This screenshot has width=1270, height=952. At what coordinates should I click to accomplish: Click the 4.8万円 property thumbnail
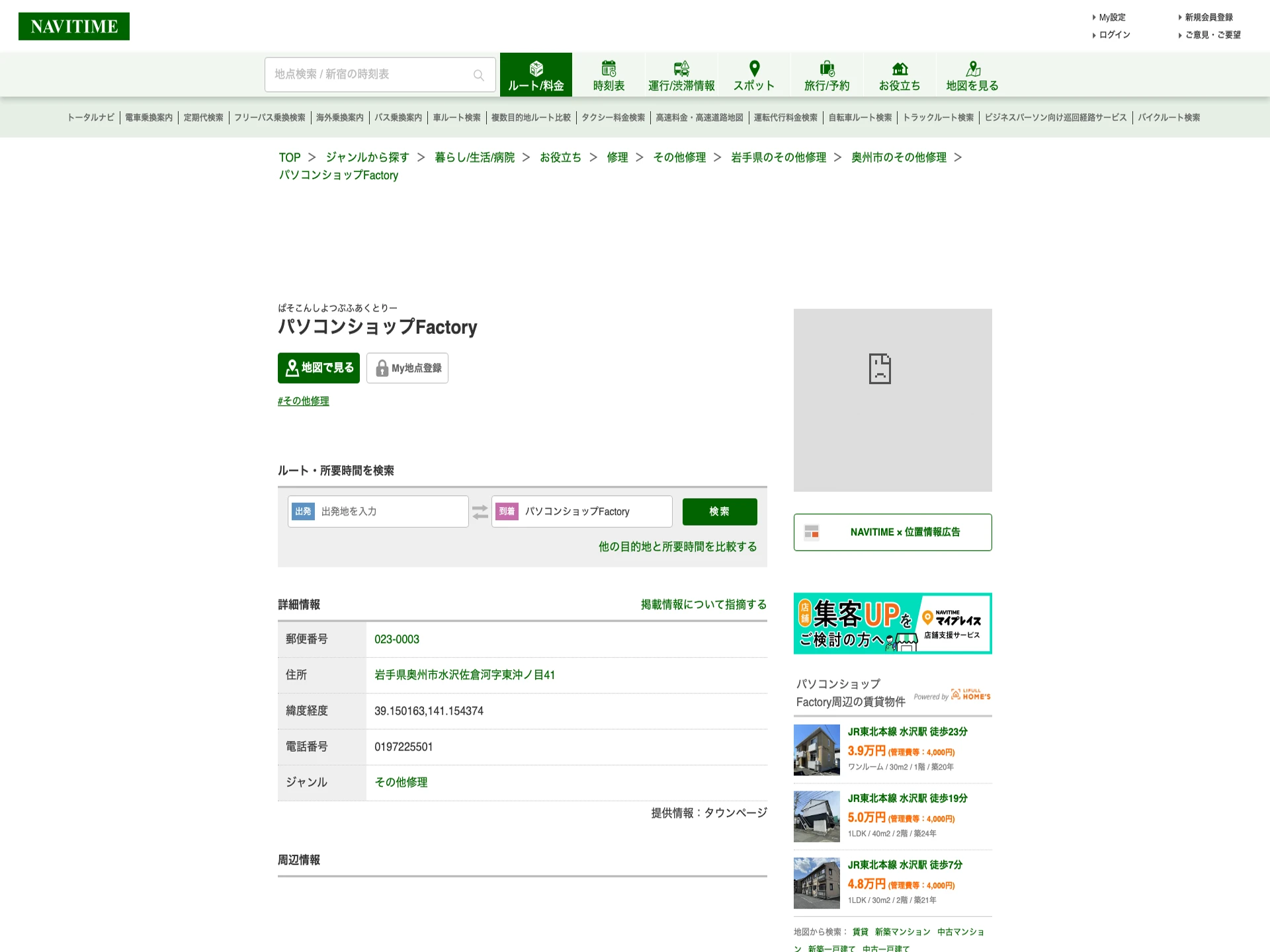(817, 883)
